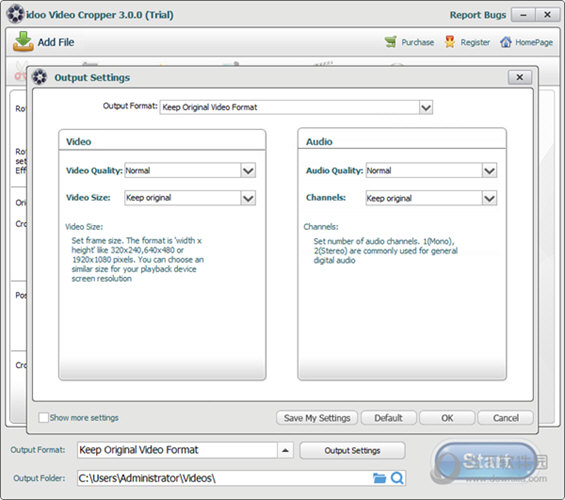Browse output folder with the folder icon
The image size is (565, 500).
point(379,478)
